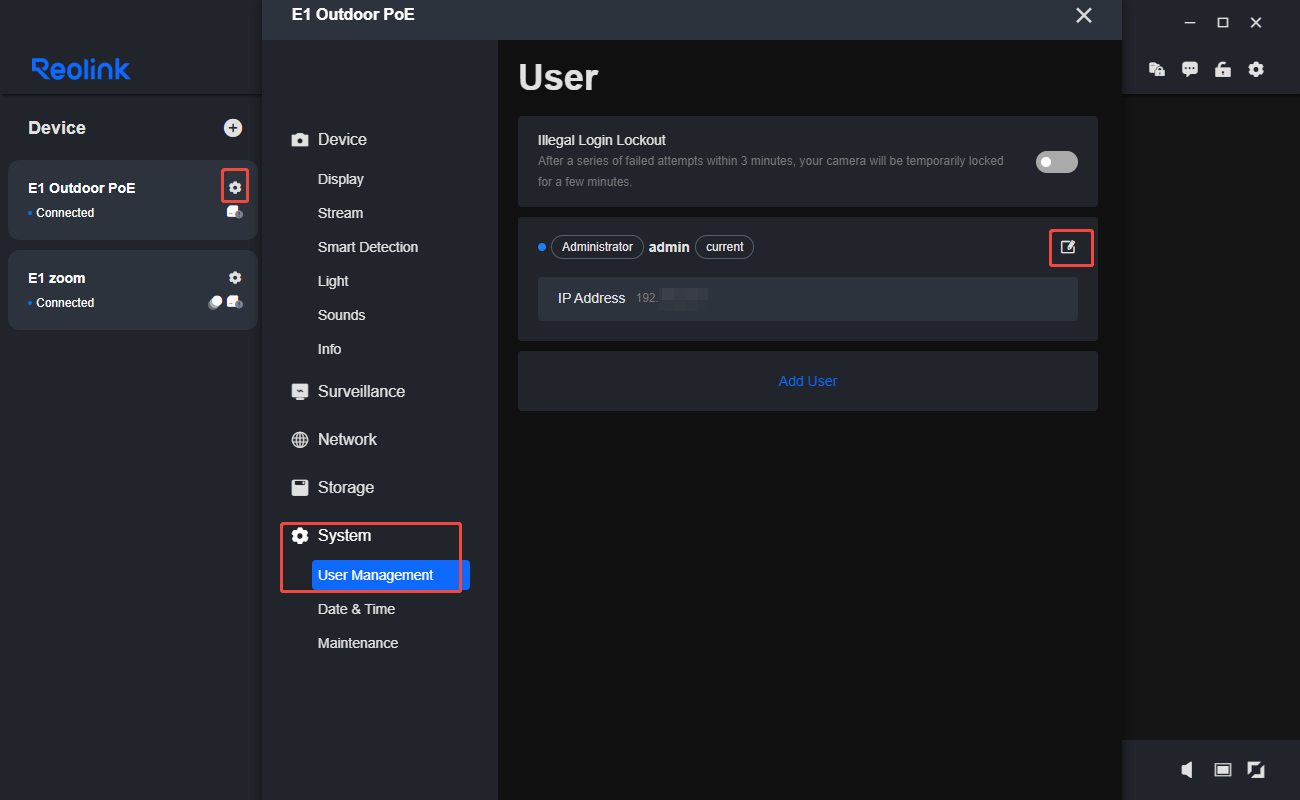Edit the admin account with the pencil button

pyautogui.click(x=1070, y=247)
